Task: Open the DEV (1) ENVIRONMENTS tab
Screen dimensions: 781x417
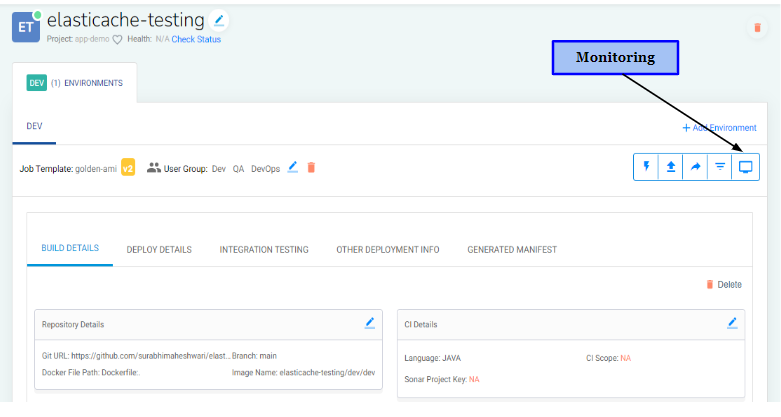Action: tap(75, 83)
